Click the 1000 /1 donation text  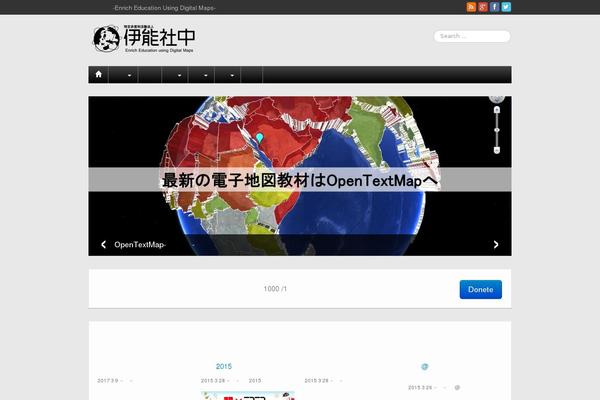point(275,289)
